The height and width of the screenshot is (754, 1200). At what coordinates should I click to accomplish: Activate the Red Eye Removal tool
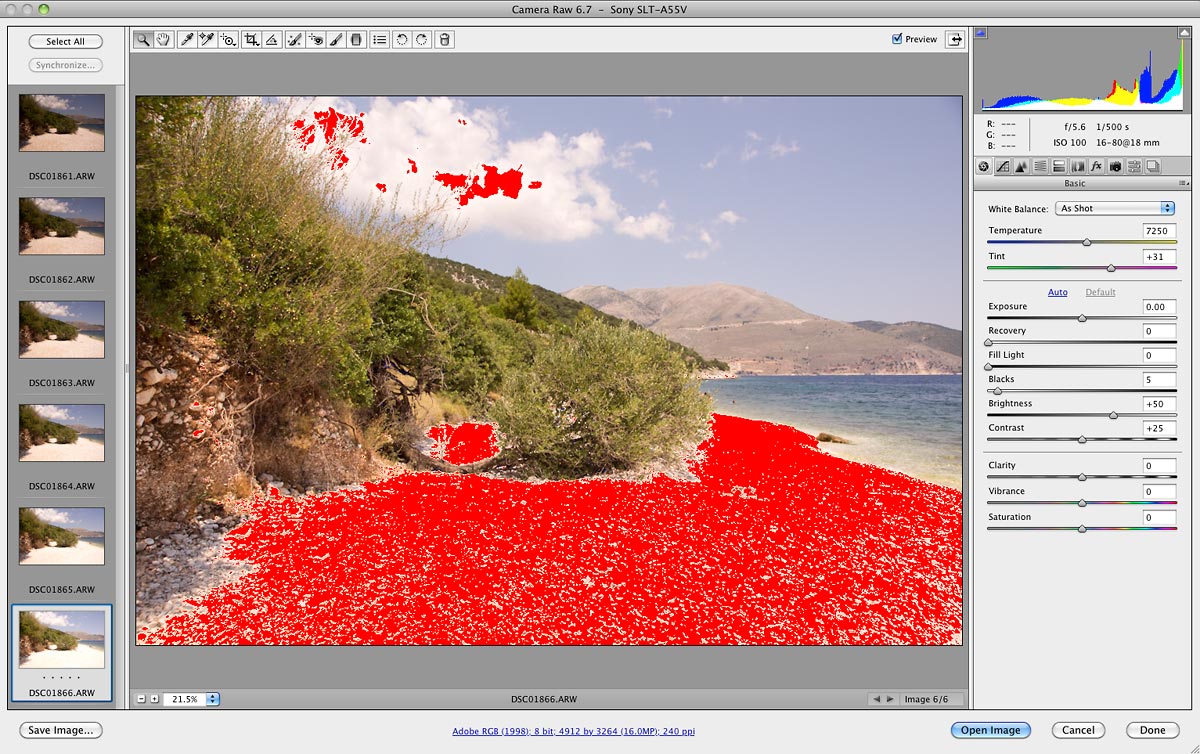316,40
